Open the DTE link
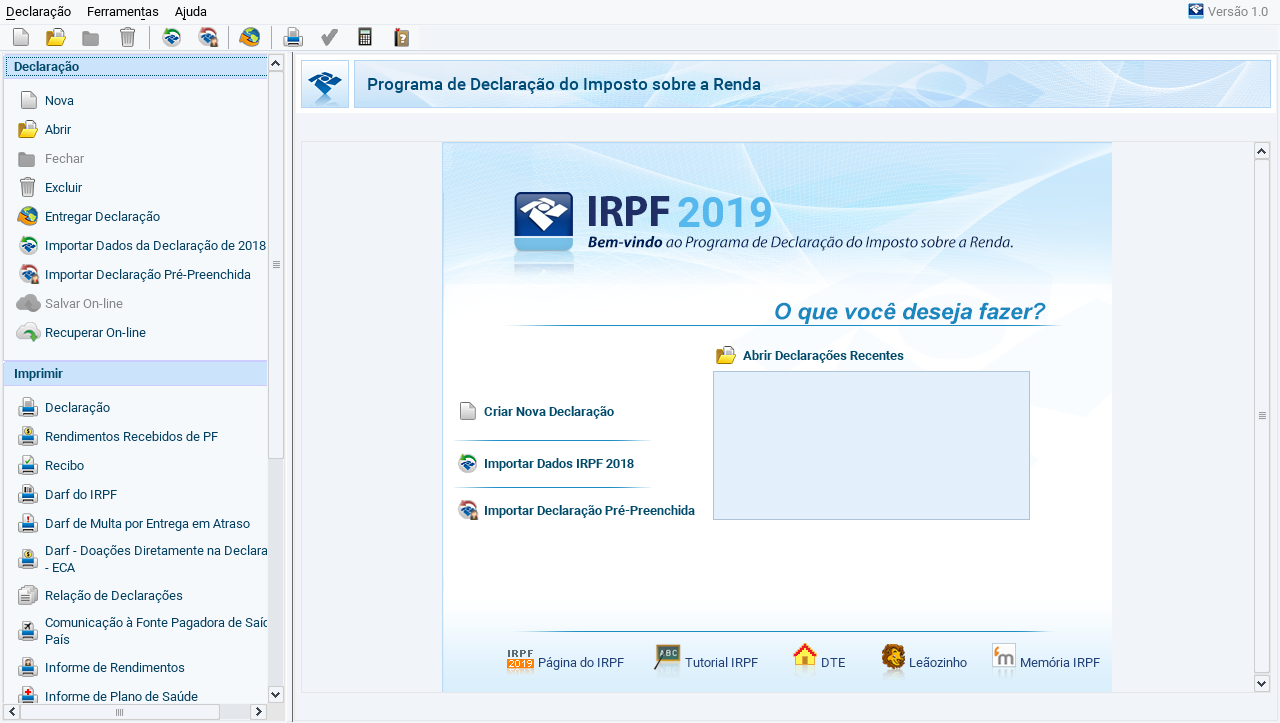Viewport: 1280px width, 723px height. click(x=833, y=663)
